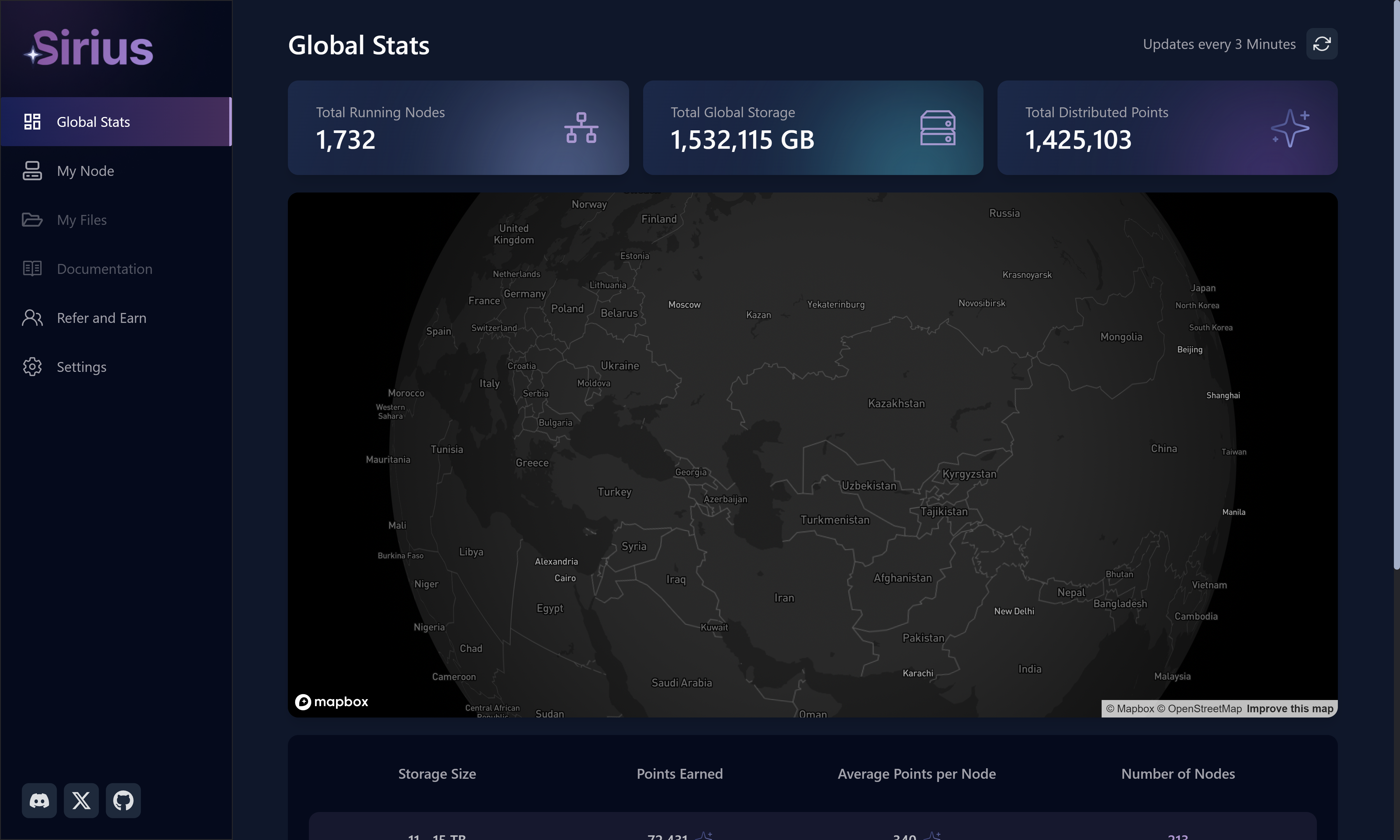The height and width of the screenshot is (840, 1400).
Task: Open Documentation via its book icon
Action: pyautogui.click(x=32, y=268)
